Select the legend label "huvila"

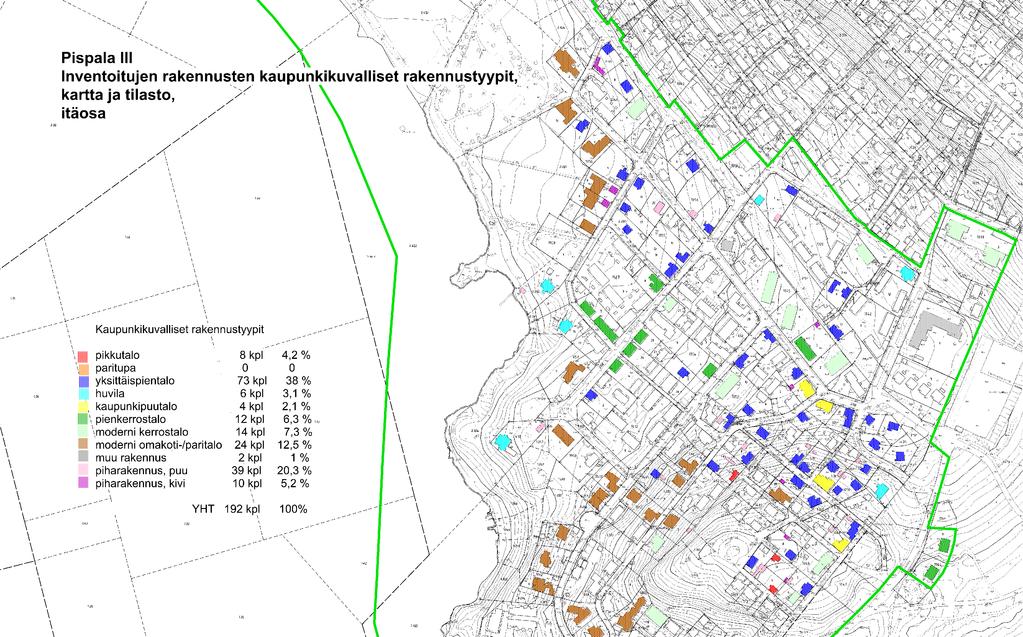(x=110, y=394)
